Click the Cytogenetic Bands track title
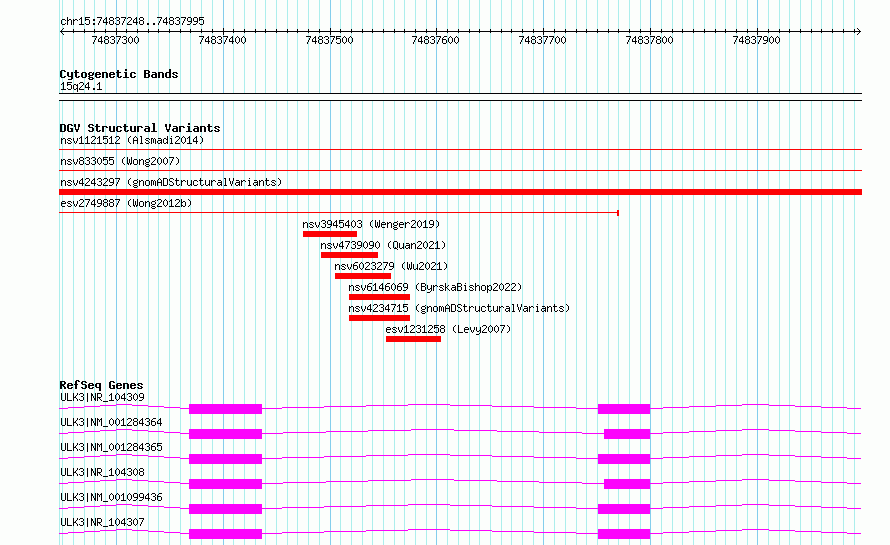The image size is (890, 545). click(119, 74)
